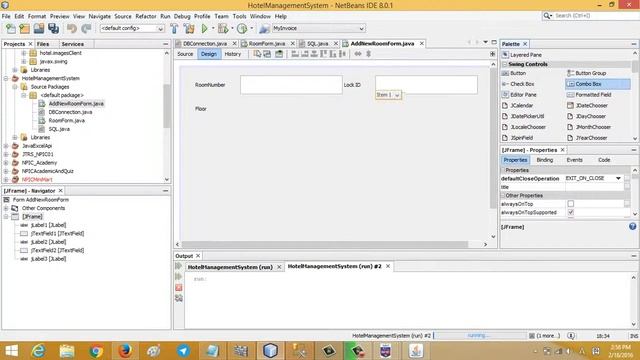Open the Tools menu
The width and height of the screenshot is (640, 360).
pyautogui.click(x=239, y=16)
